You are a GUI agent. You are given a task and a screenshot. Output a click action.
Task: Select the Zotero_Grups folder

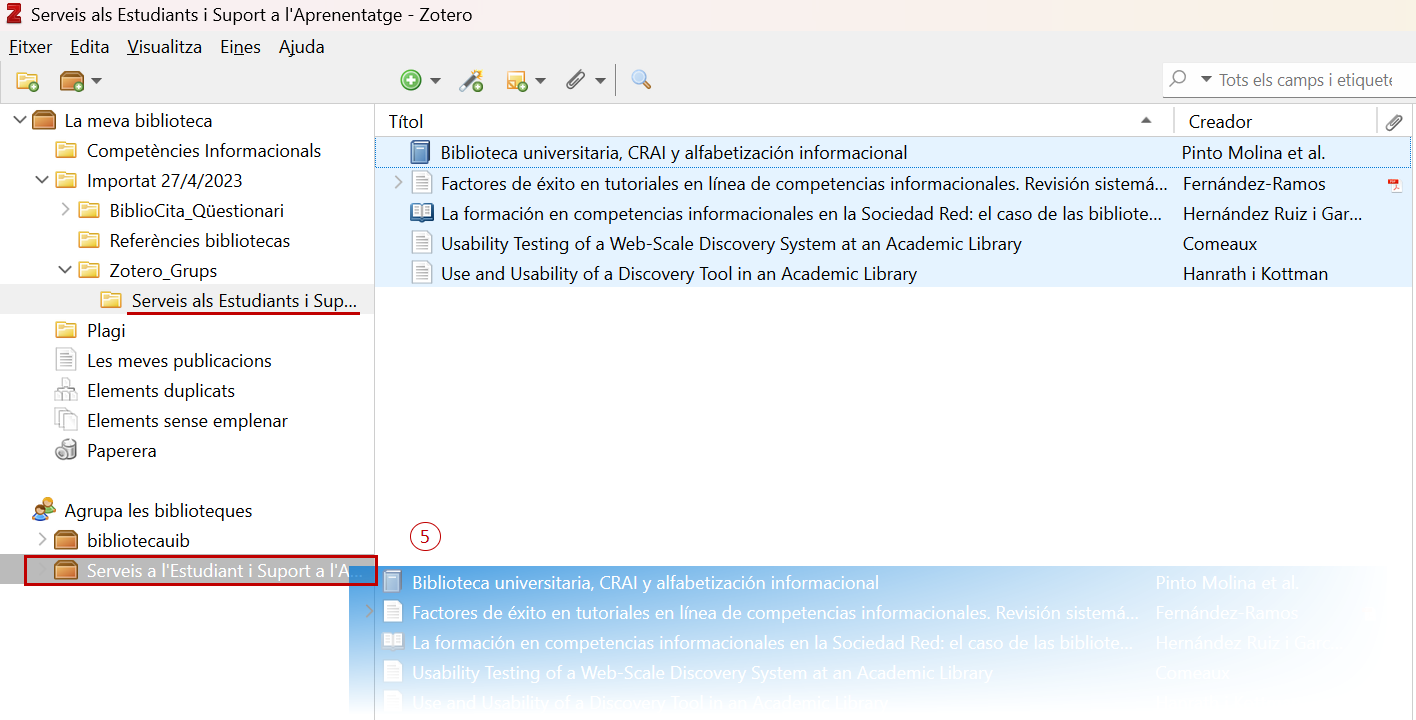(163, 271)
